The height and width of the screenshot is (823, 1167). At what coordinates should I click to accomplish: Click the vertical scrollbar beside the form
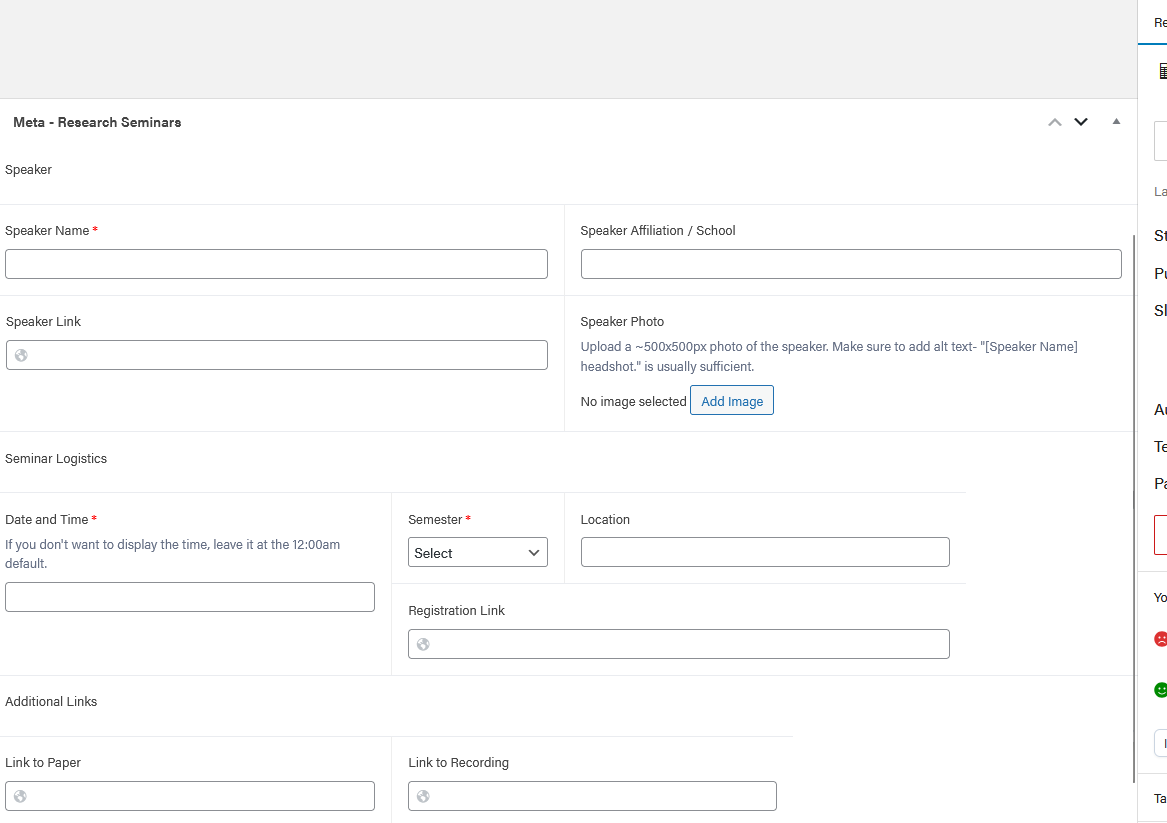click(1133, 500)
